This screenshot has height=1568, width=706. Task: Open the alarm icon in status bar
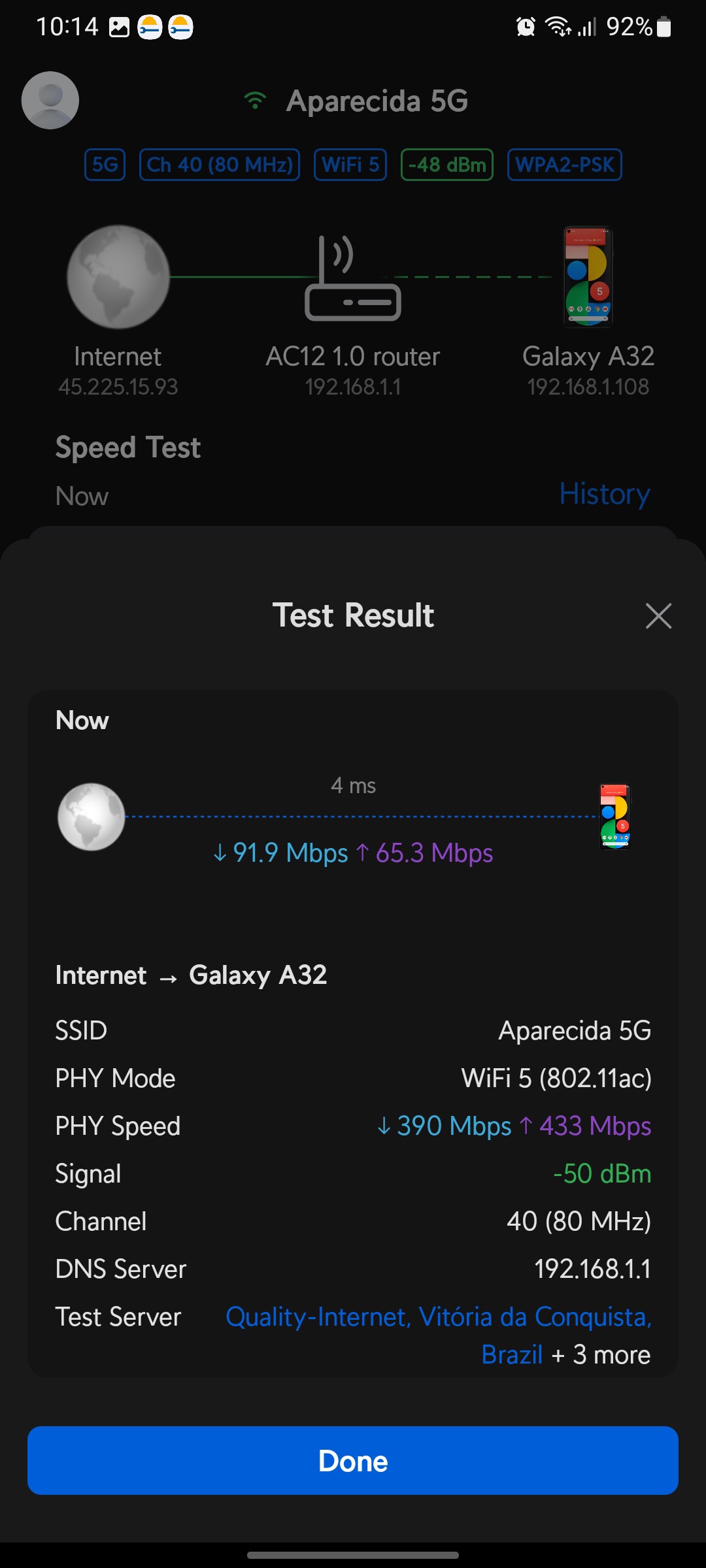(526, 27)
